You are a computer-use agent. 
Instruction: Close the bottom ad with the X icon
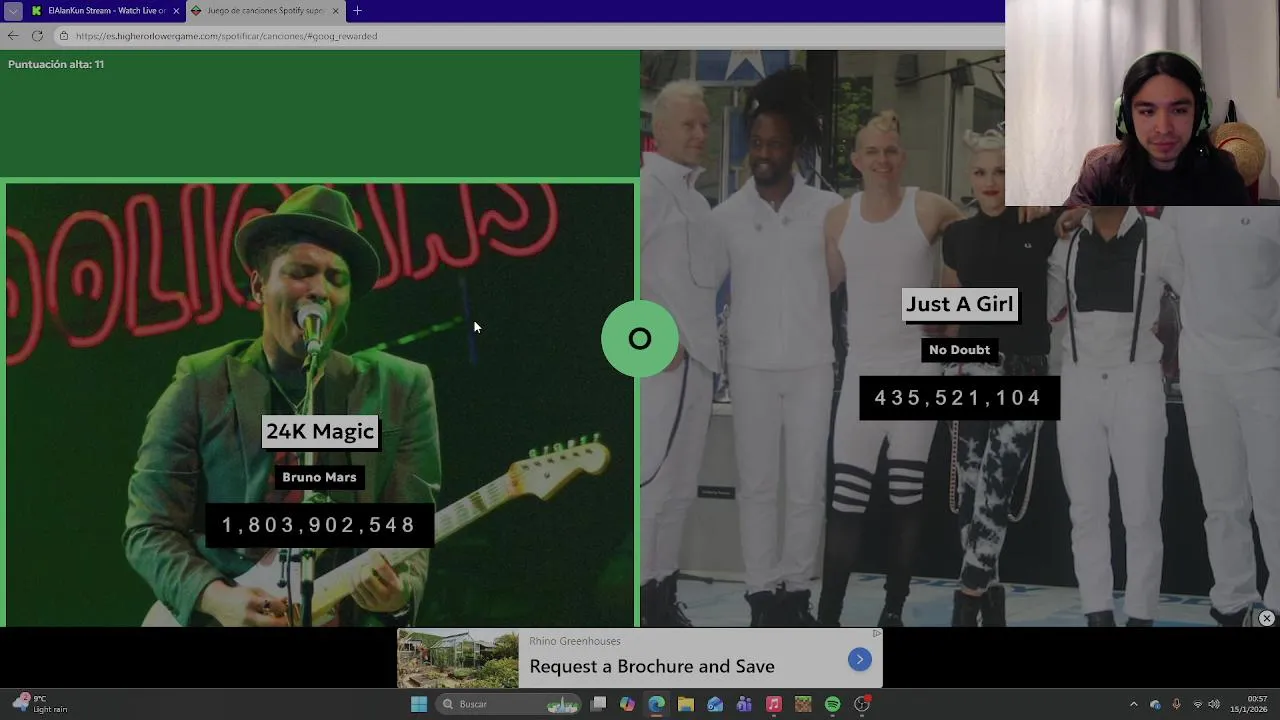[1266, 618]
